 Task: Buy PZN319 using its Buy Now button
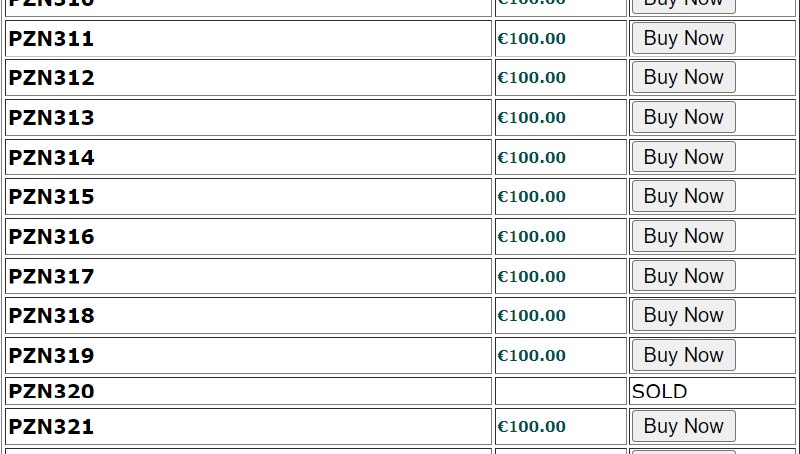coord(683,355)
